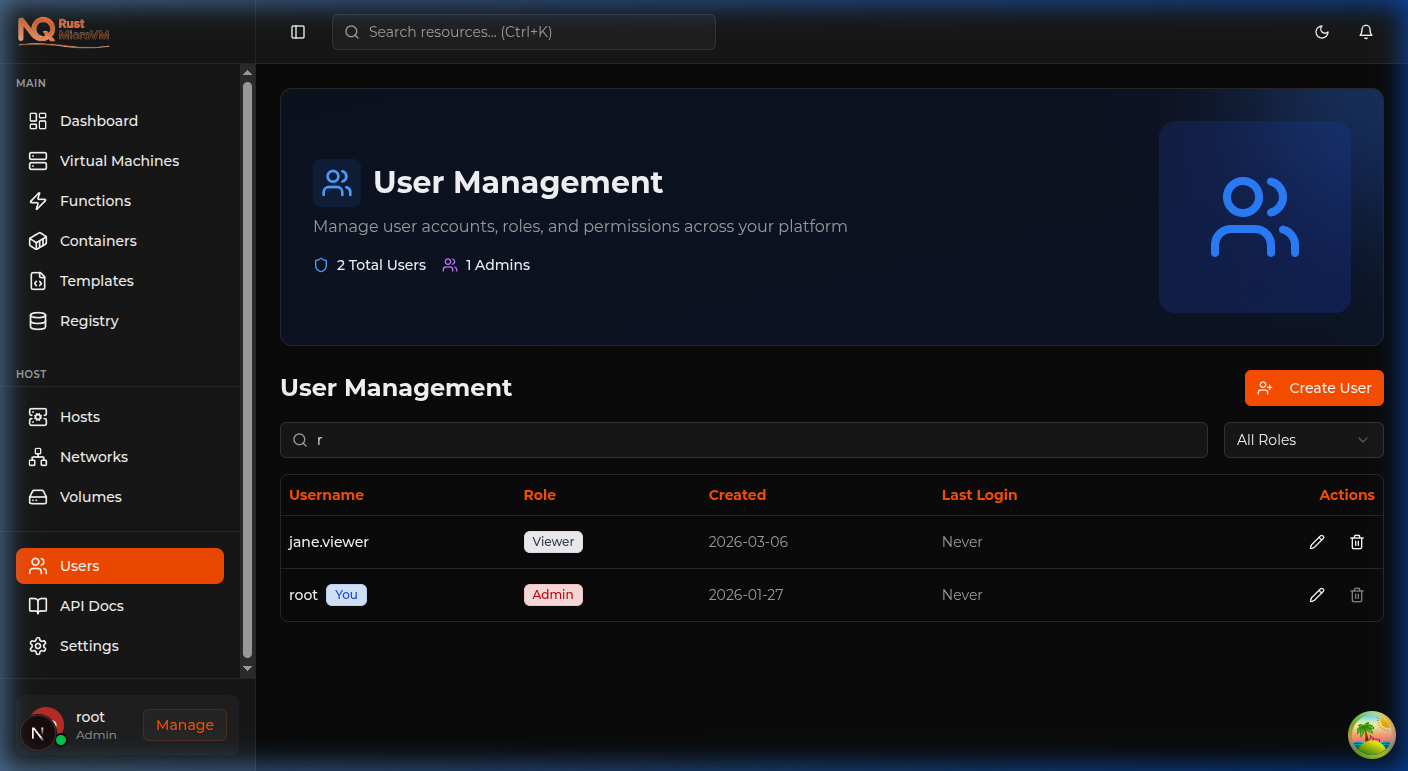Click the NQ Rust MicroVM logo
The image size is (1408, 771).
64,31
